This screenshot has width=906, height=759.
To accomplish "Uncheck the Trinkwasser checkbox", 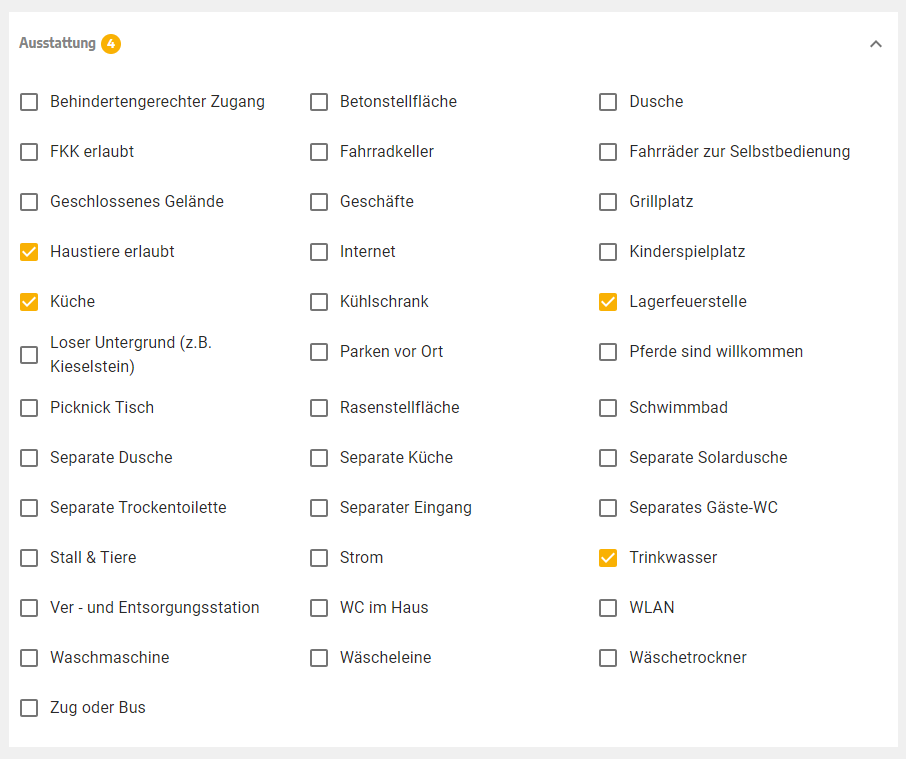I will [x=608, y=558].
